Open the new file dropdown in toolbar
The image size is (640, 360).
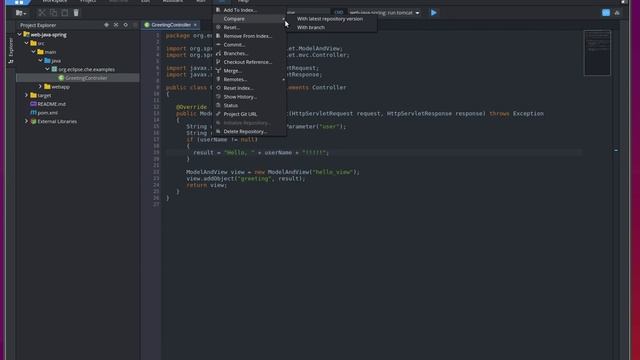click(20, 13)
